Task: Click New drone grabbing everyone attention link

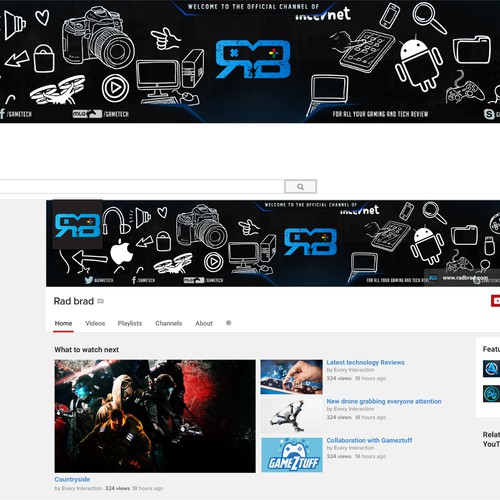Action: [384, 401]
